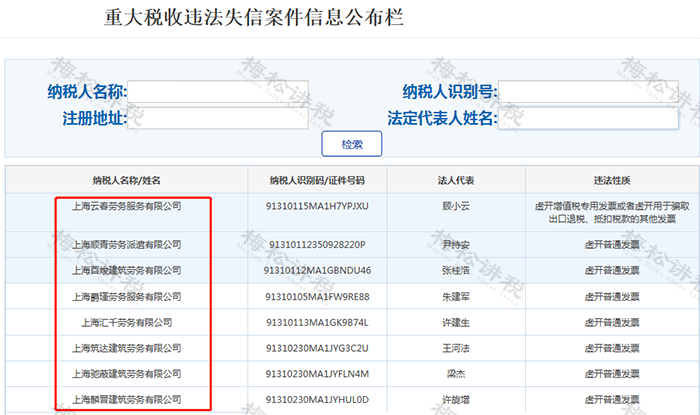Click taxpayer ID 91310115MA1H7YPJXU
The height and width of the screenshot is (415, 700).
(x=317, y=206)
